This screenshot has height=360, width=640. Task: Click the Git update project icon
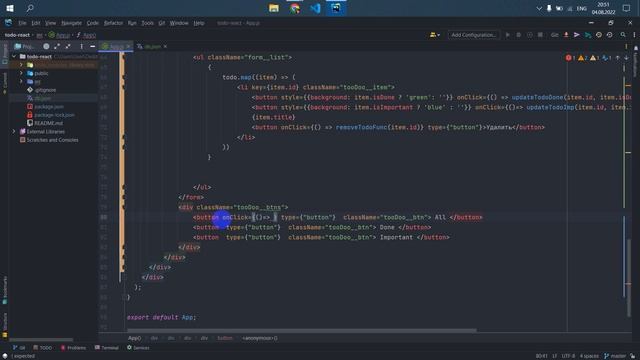(x=566, y=35)
